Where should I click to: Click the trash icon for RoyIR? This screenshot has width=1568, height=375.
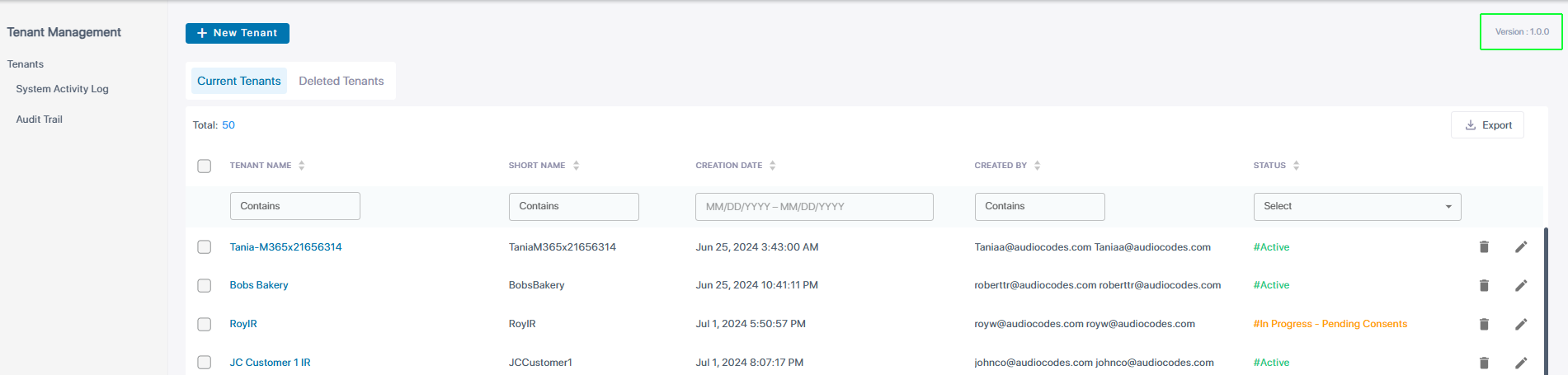point(1484,324)
